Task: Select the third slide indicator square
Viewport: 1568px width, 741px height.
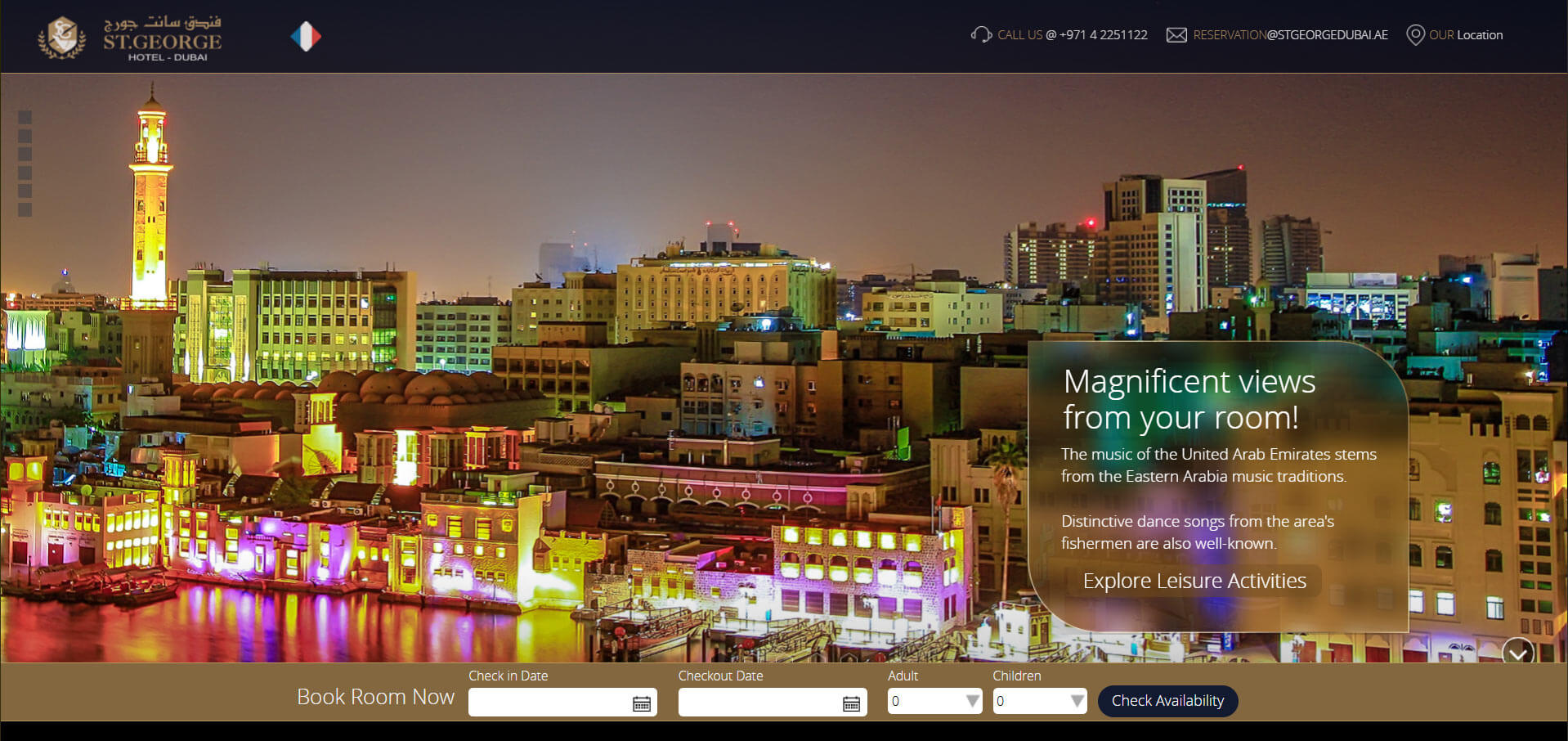Action: pyautogui.click(x=25, y=155)
